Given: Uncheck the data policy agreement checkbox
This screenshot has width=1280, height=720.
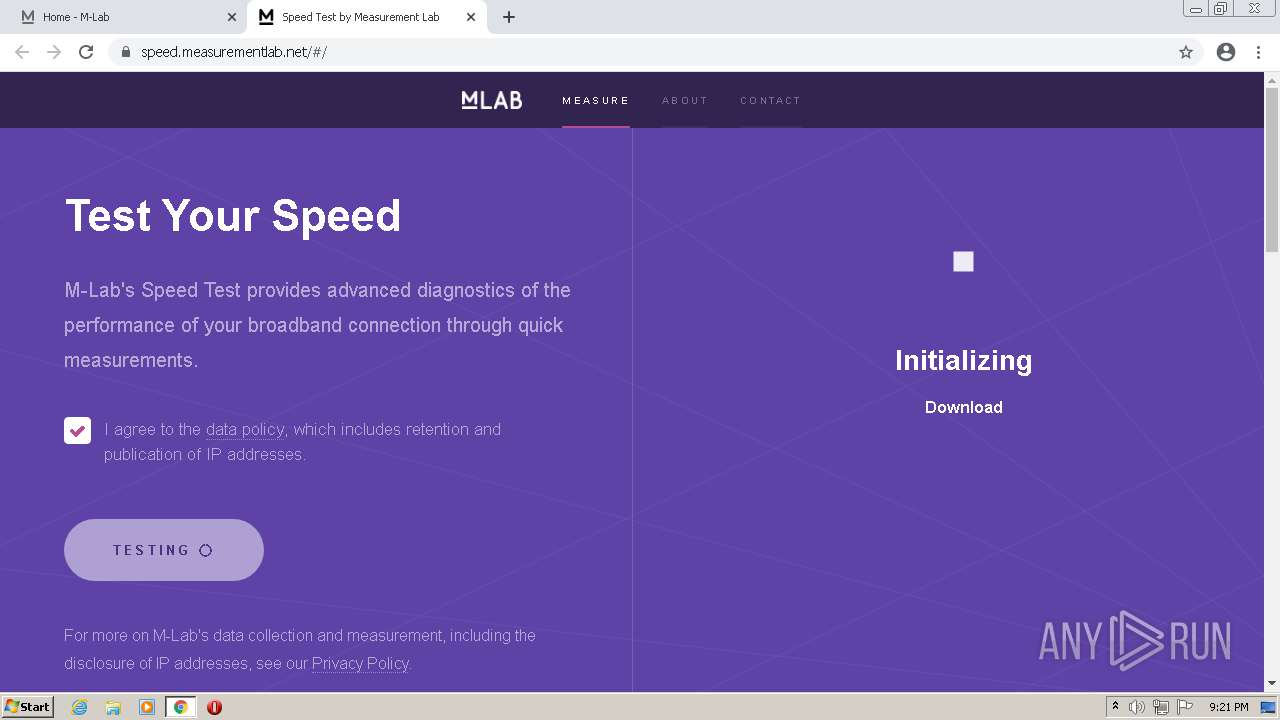Looking at the screenshot, I should pyautogui.click(x=78, y=431).
